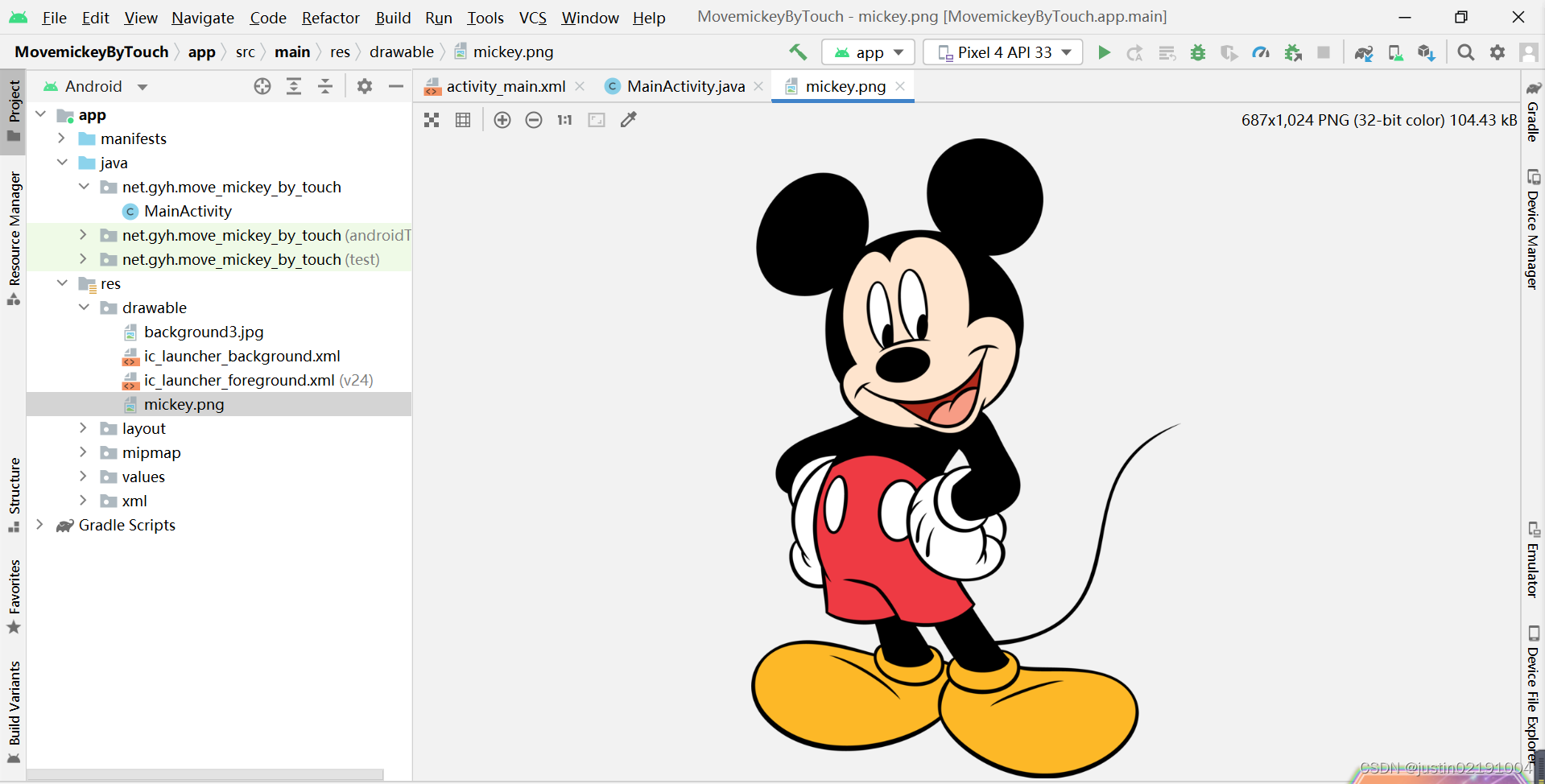Click Zoom In on image viewer
Screen dimensions: 1545x784
502,120
